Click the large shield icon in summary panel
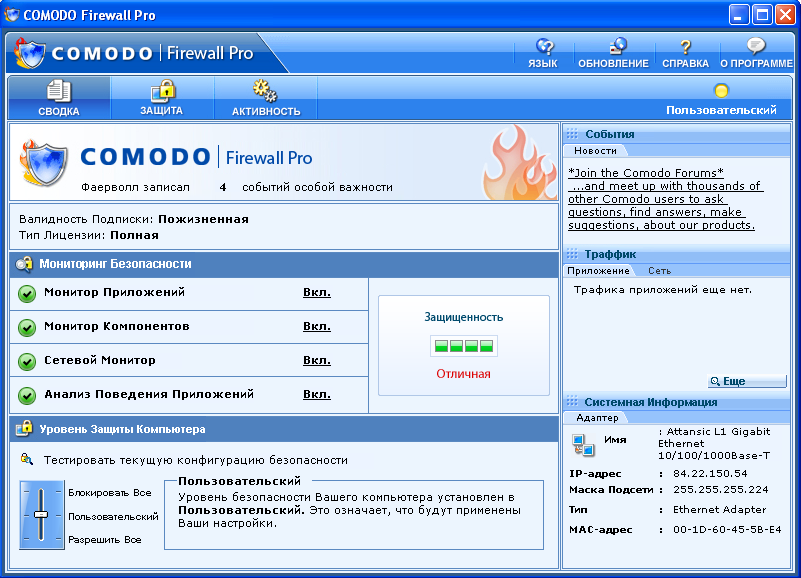Screen dimensions: 801x578 tap(44, 163)
